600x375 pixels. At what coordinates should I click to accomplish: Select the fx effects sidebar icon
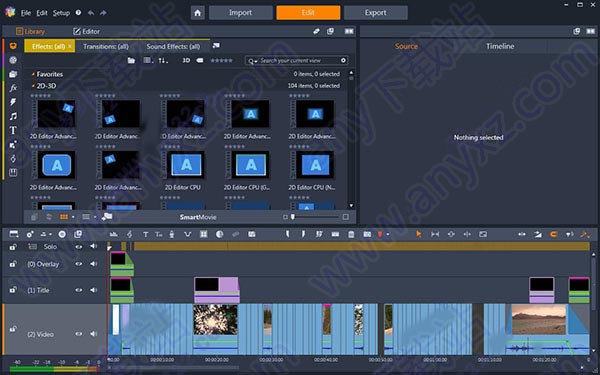(13, 88)
